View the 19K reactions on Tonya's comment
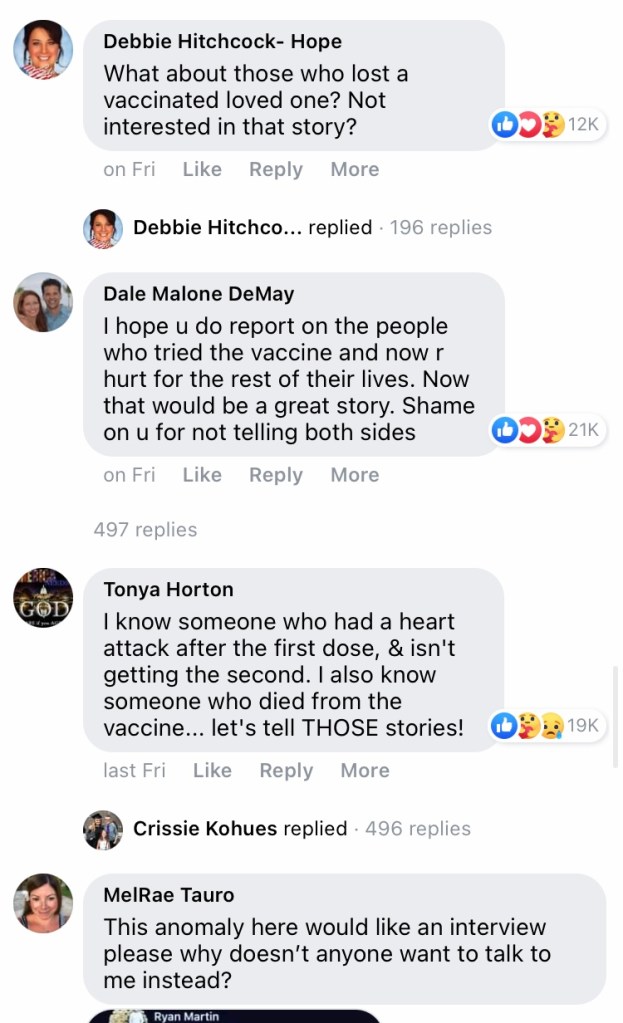 tap(548, 726)
